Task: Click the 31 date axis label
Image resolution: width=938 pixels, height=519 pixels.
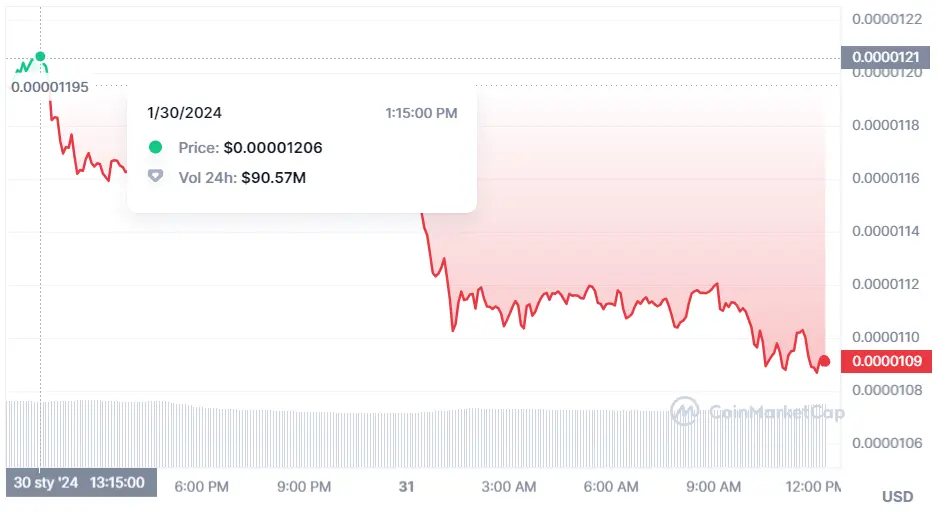Action: (406, 486)
